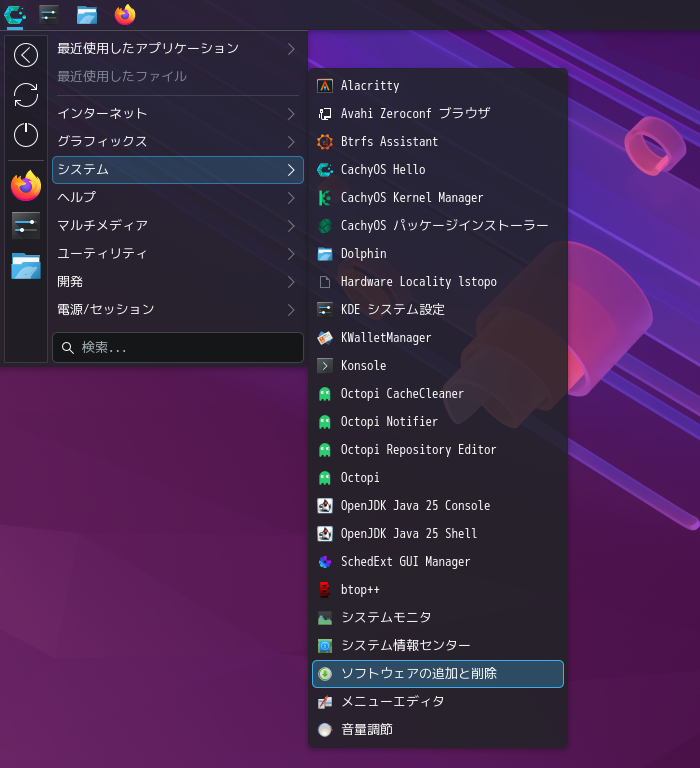Expand the ユーティリティ submenu arrow

point(291,254)
